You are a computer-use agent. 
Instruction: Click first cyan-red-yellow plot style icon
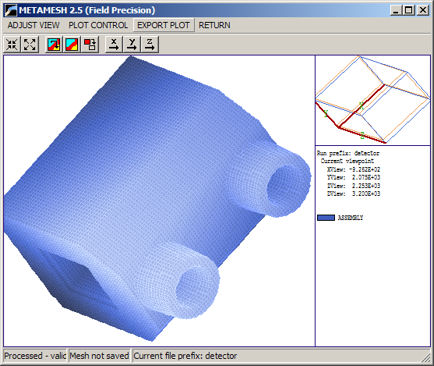pyautogui.click(x=54, y=44)
